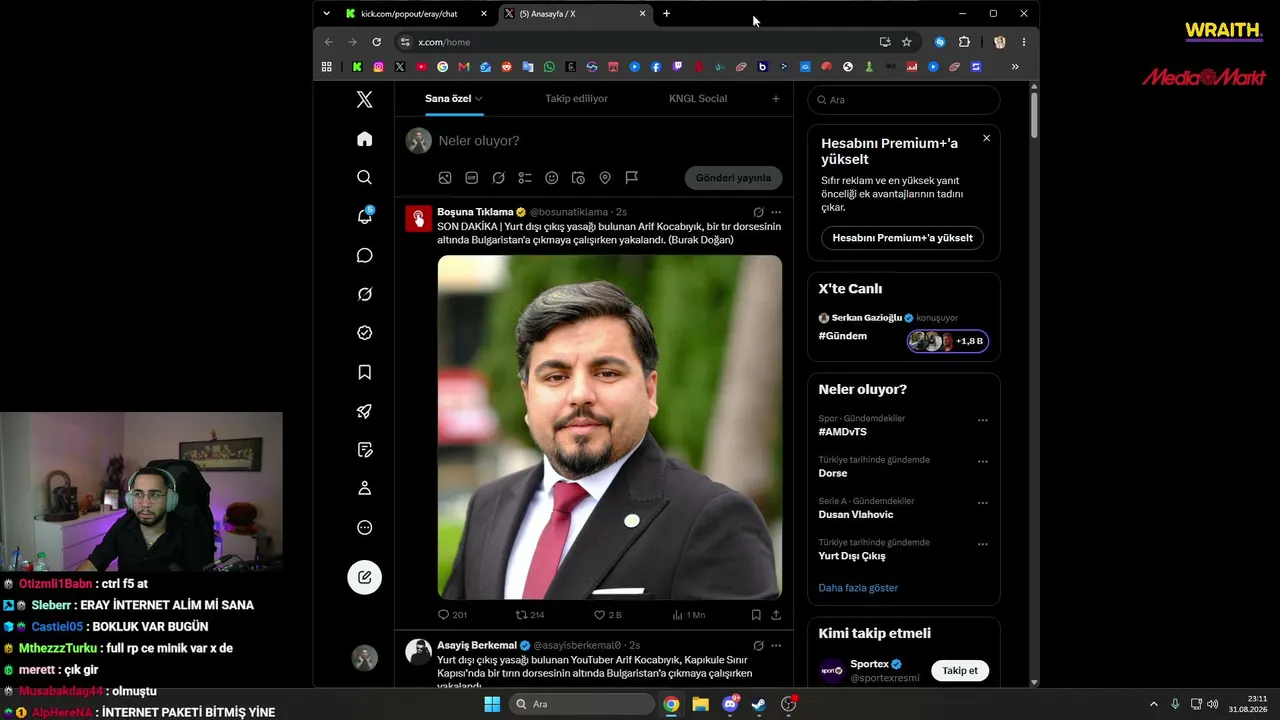Follow Sportex with Takip et

coord(960,671)
